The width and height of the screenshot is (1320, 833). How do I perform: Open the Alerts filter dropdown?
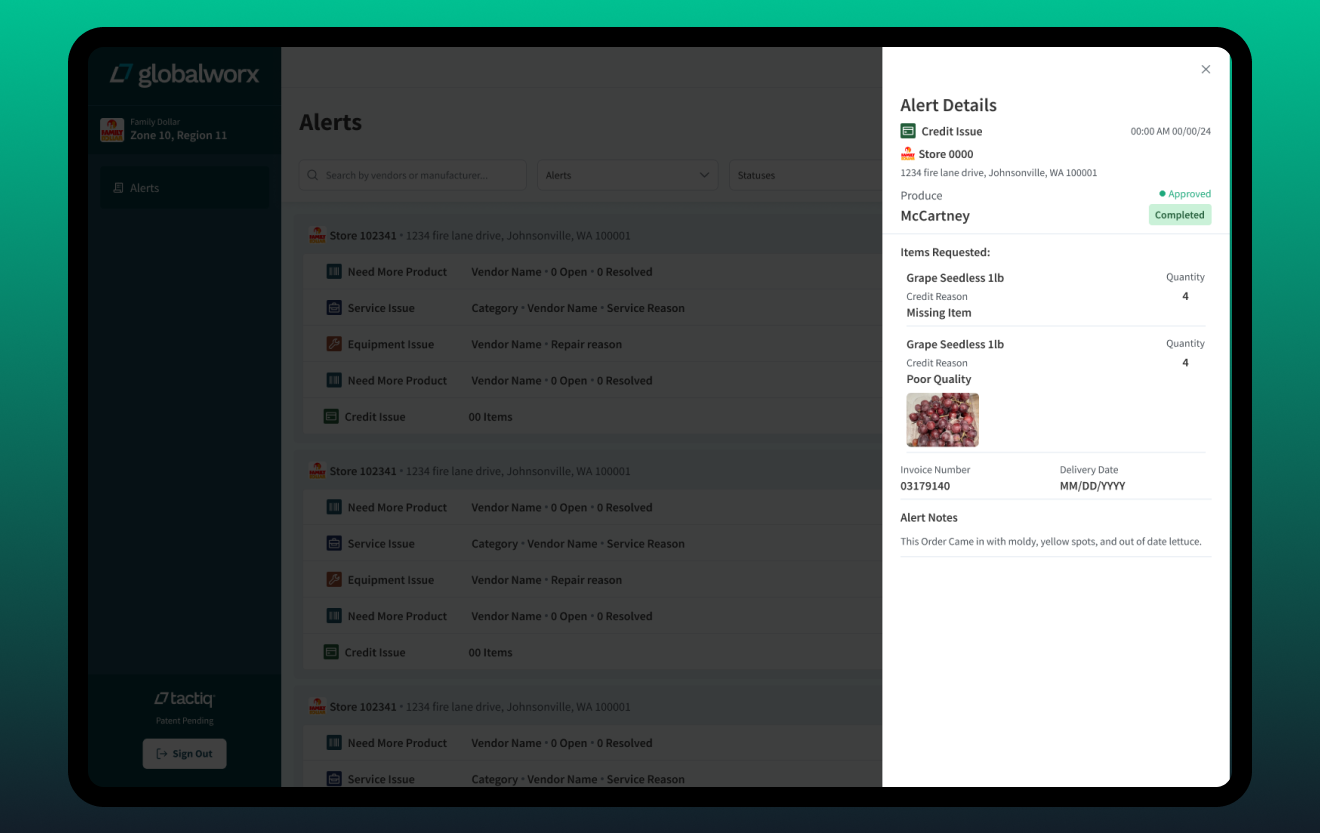tap(628, 175)
